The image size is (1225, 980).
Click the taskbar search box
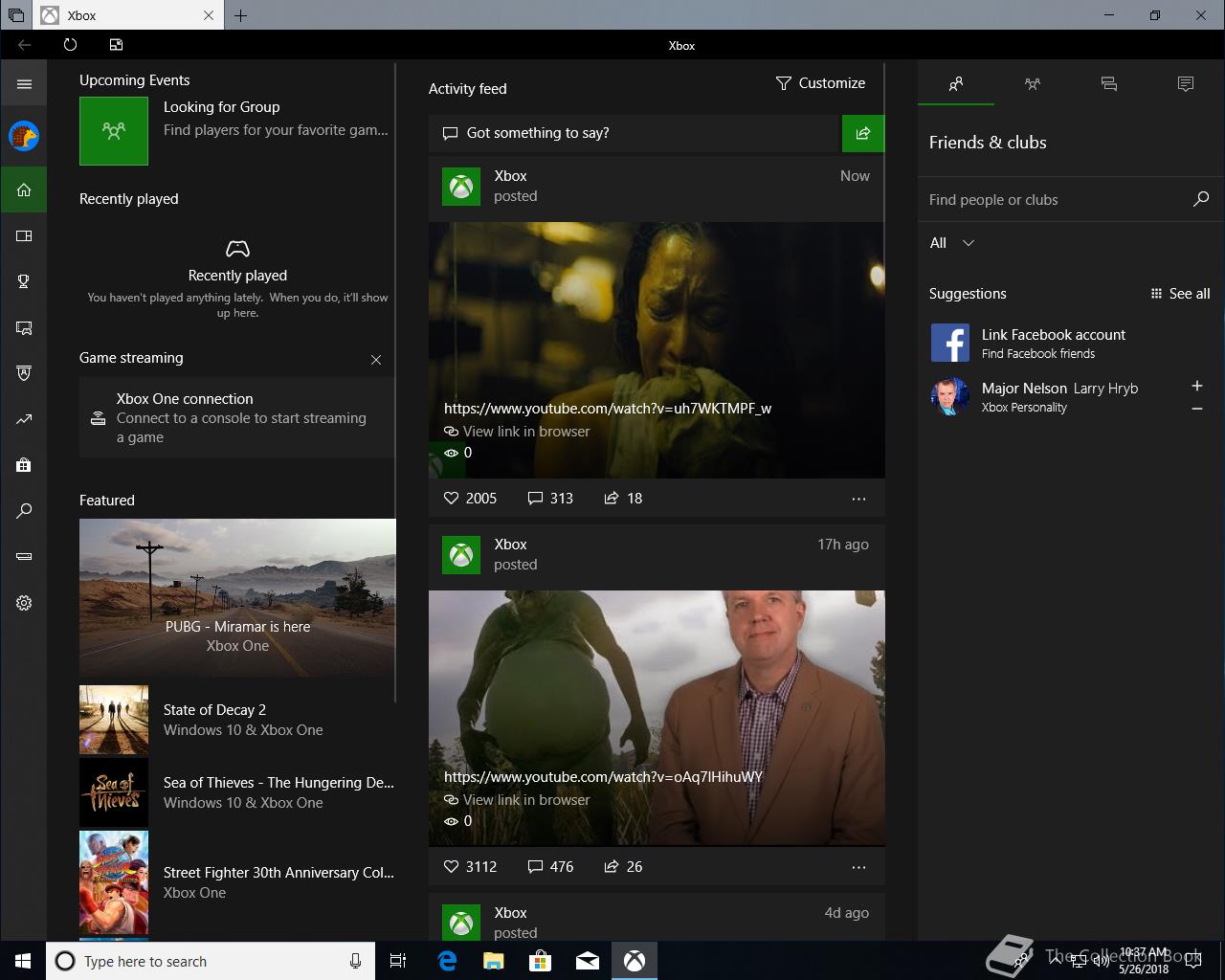[x=211, y=961]
